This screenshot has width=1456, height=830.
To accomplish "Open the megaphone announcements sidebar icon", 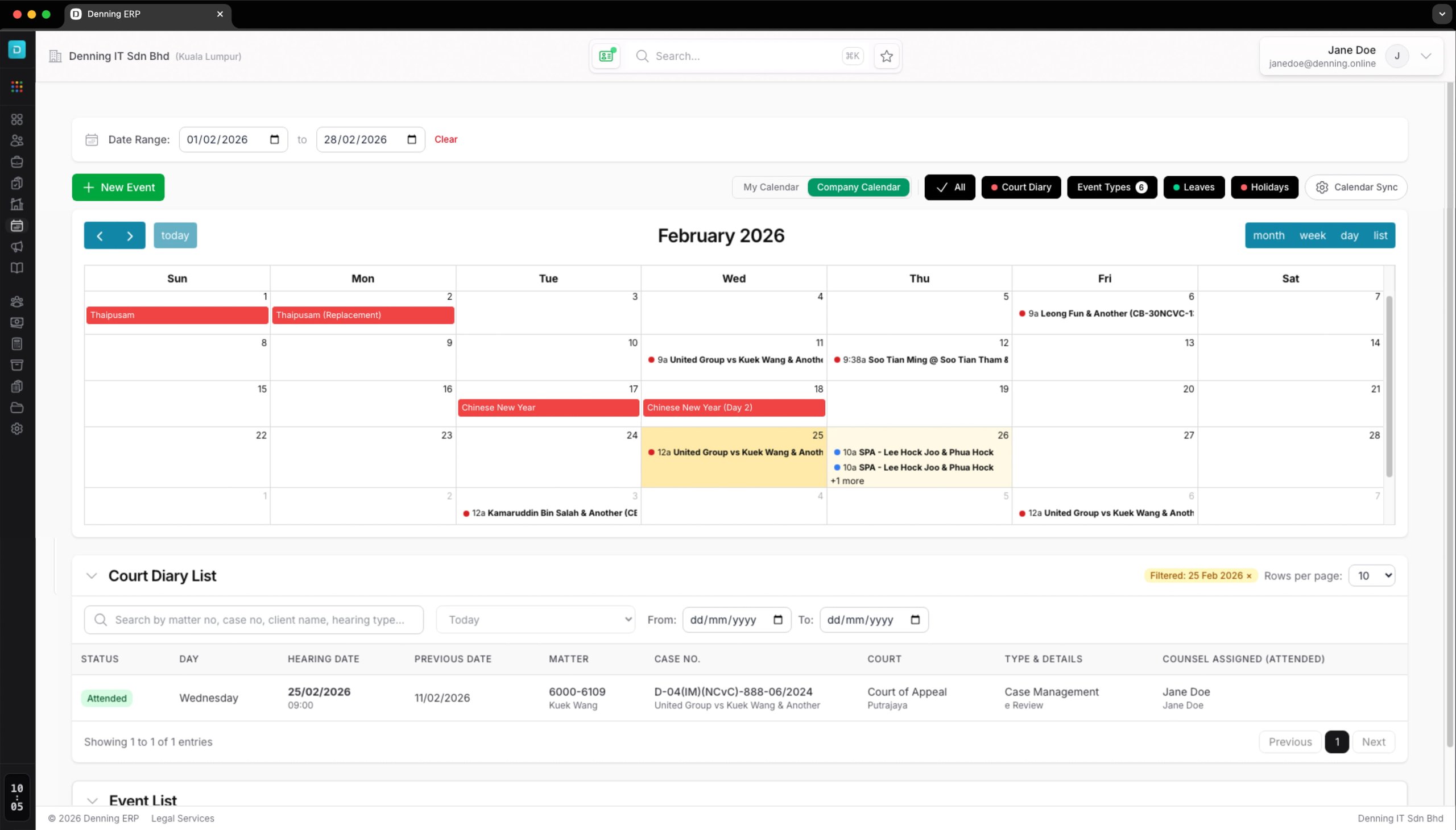I will (17, 247).
